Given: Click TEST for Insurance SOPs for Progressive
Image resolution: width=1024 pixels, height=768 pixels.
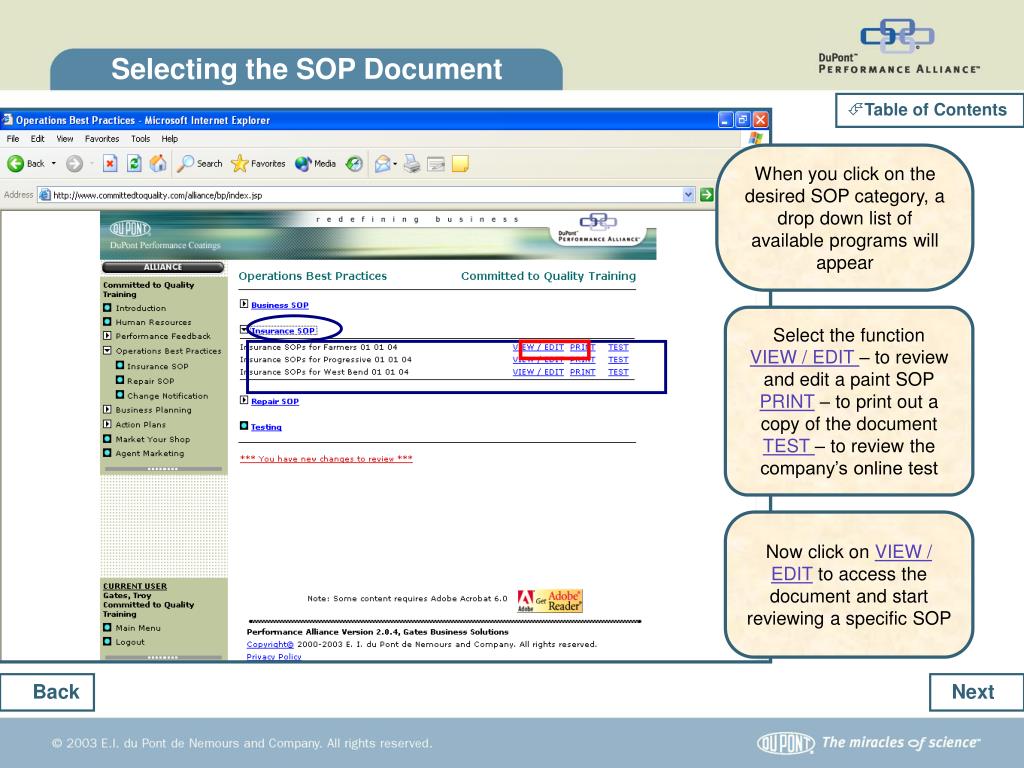Looking at the screenshot, I should click(x=618, y=360).
